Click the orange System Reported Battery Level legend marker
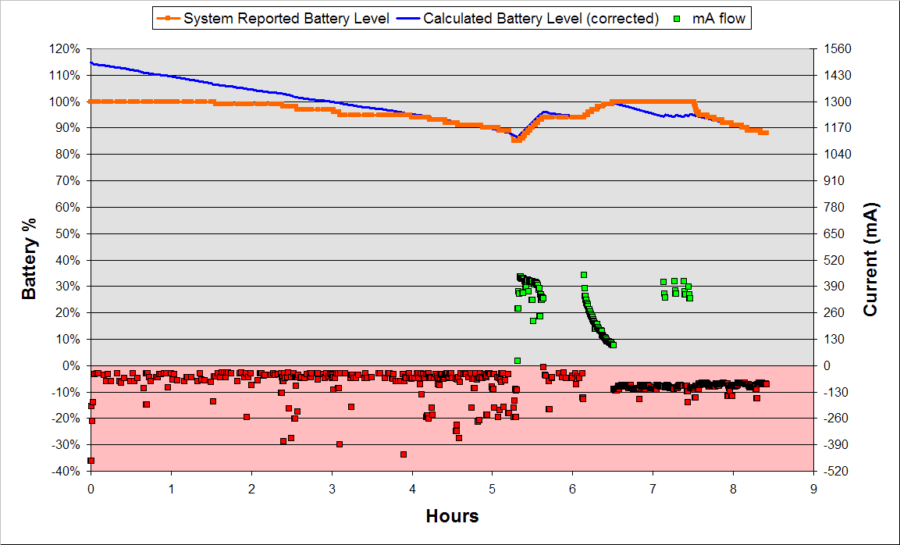 (x=168, y=18)
